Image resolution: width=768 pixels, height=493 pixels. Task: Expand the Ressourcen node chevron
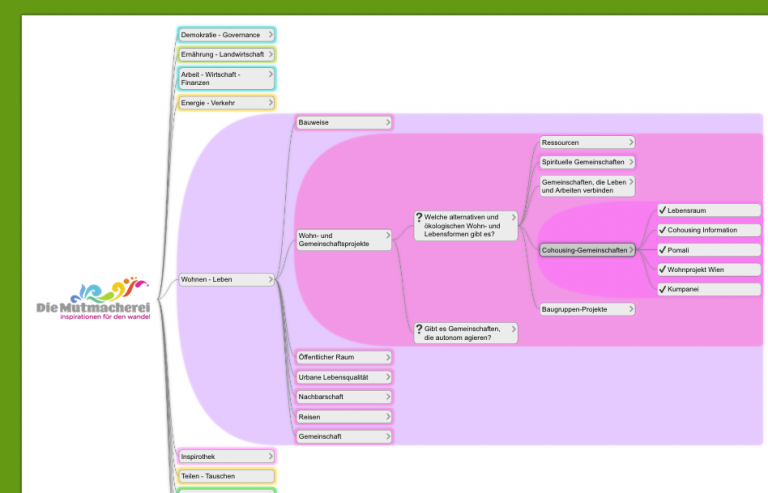(x=630, y=143)
